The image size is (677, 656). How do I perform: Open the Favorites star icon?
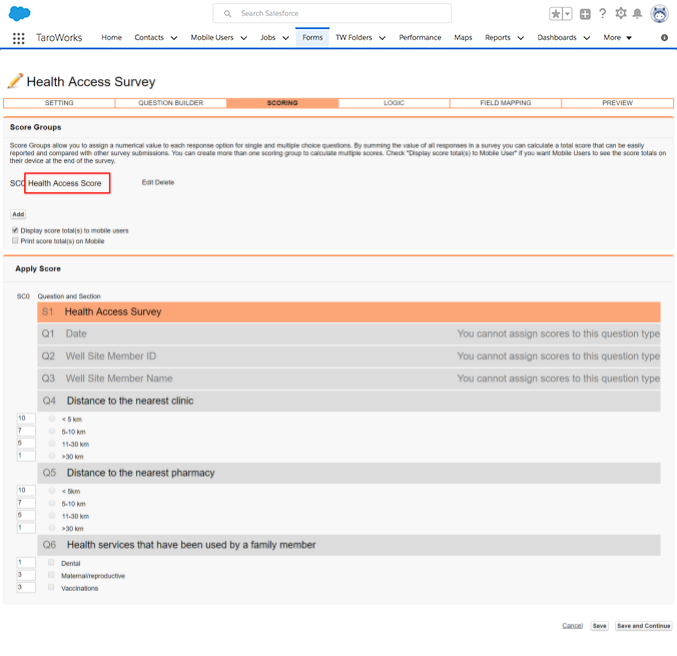click(x=556, y=14)
